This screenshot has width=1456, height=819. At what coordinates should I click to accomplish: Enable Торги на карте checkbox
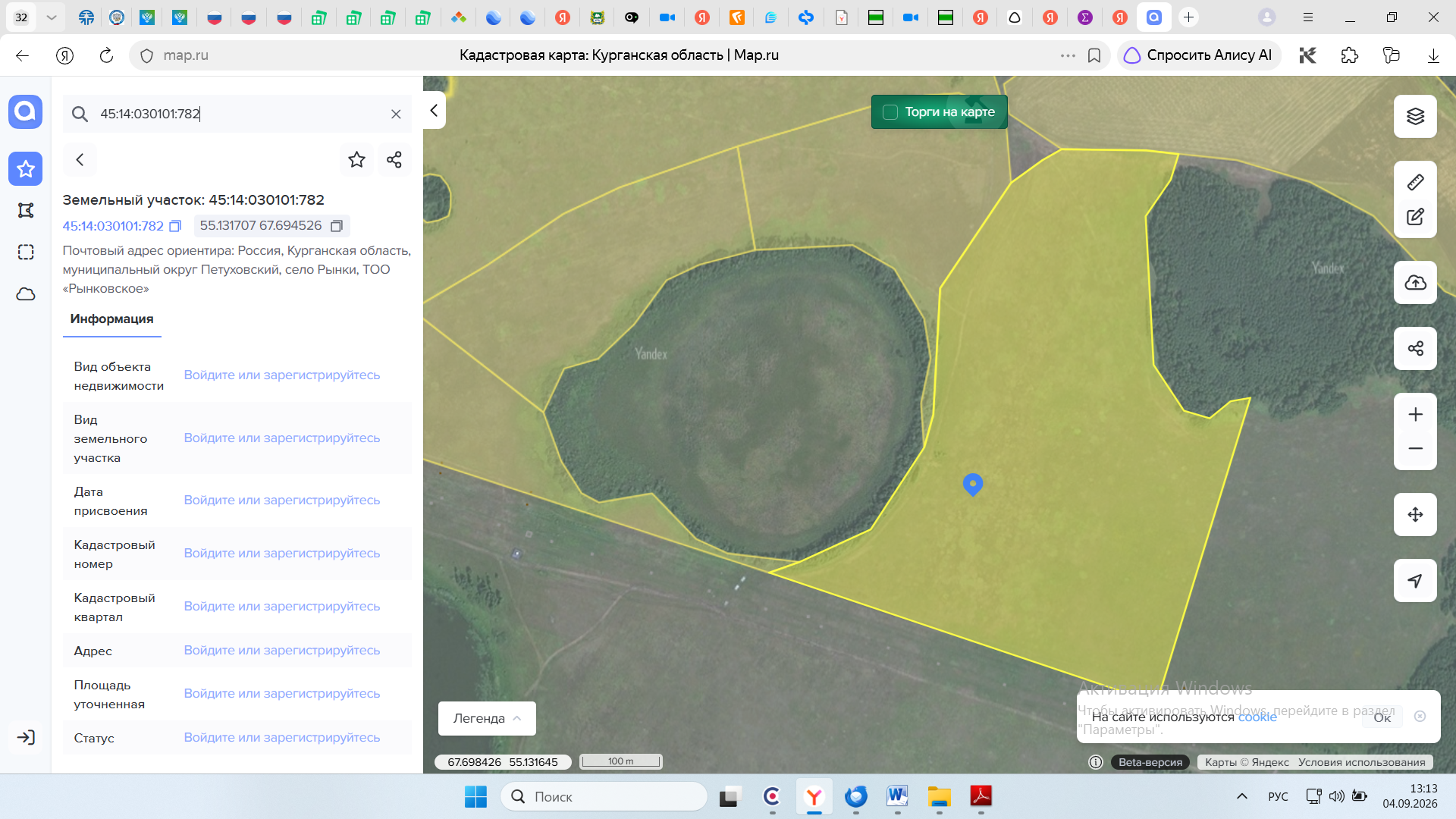[890, 112]
